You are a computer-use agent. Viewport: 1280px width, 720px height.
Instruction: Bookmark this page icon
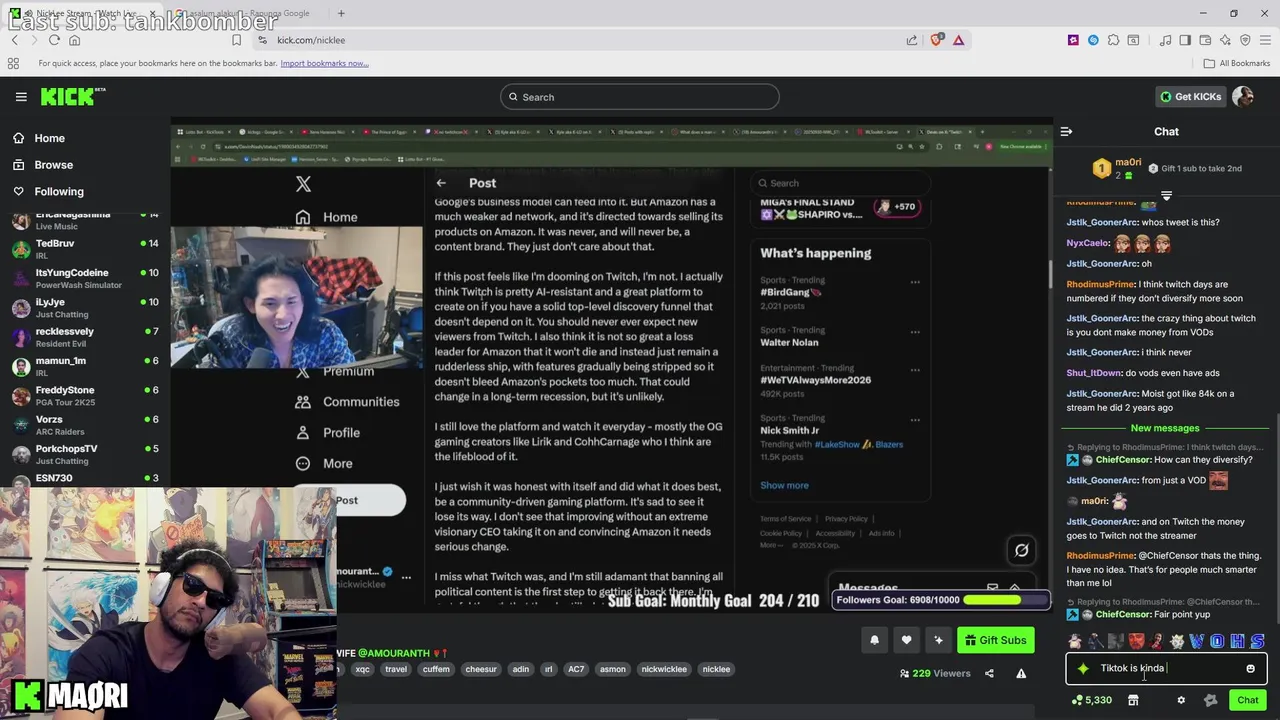click(236, 40)
